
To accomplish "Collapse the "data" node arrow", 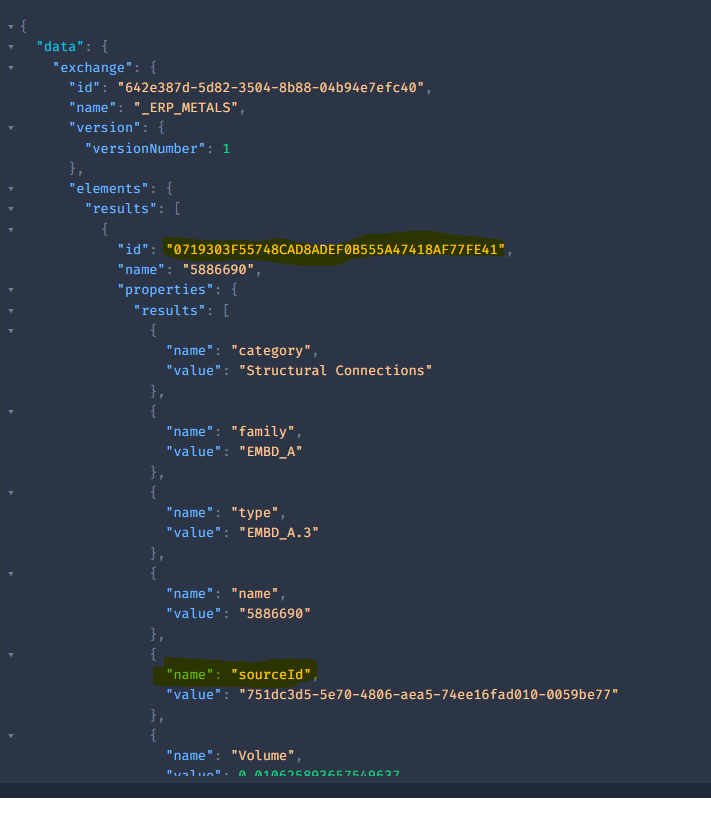I will pyautogui.click(x=11, y=47).
